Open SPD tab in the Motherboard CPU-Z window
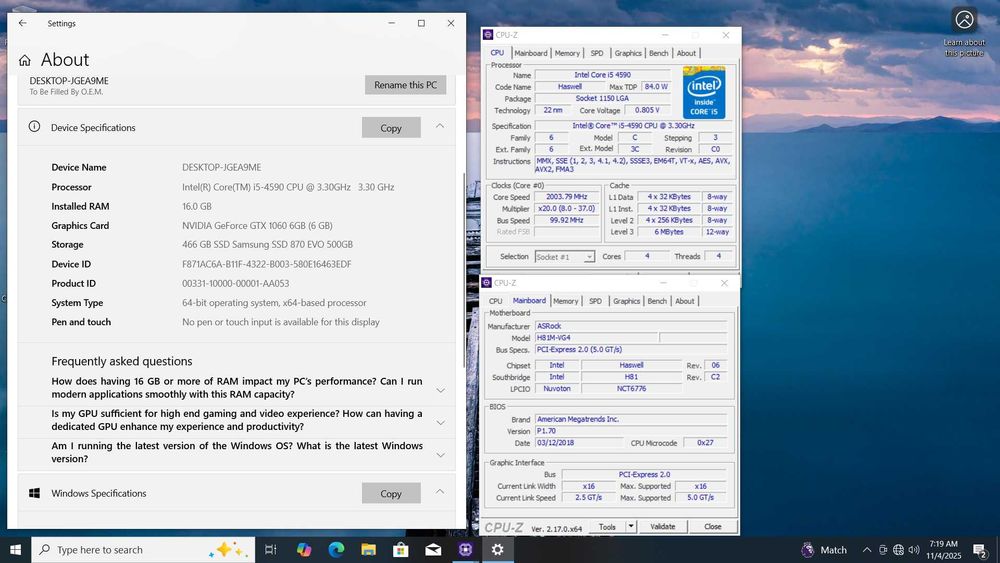1000x563 pixels. (x=595, y=301)
